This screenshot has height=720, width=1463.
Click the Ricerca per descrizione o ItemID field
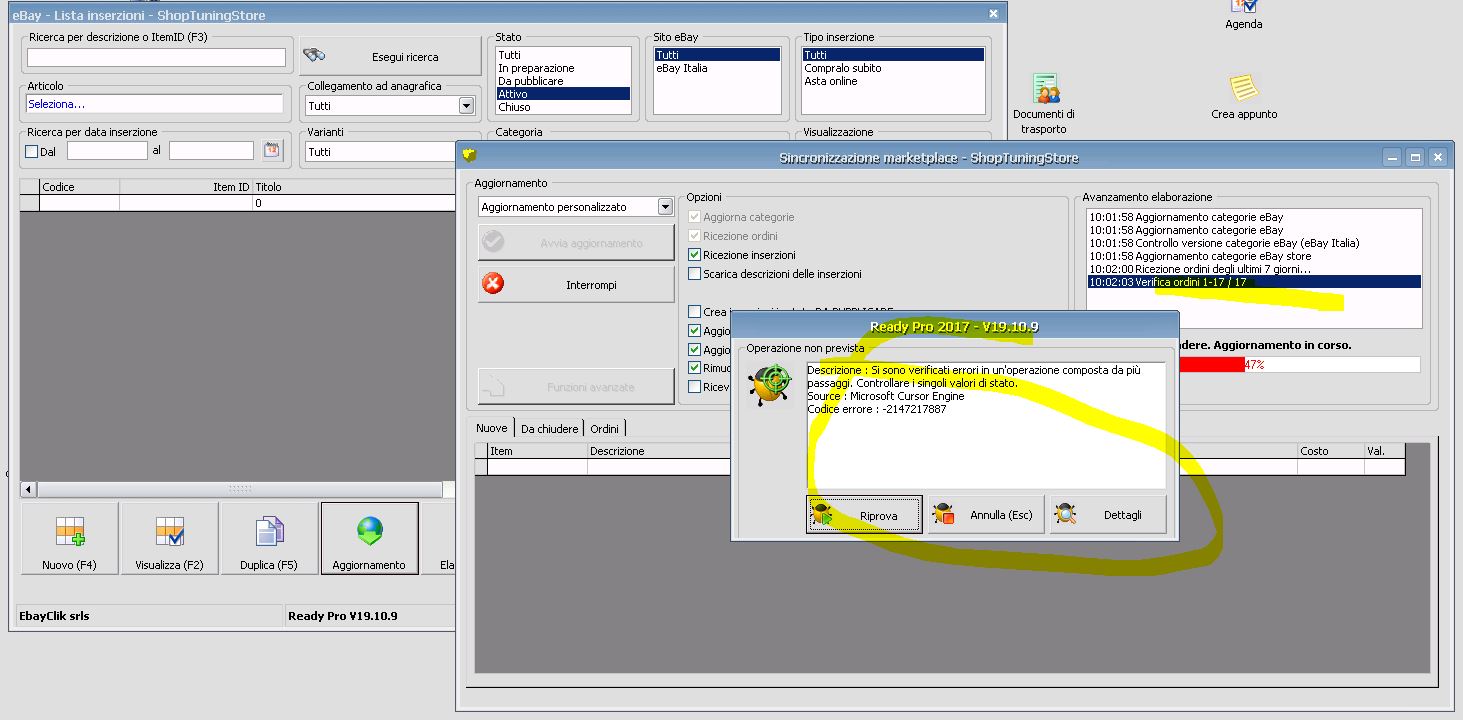click(156, 57)
